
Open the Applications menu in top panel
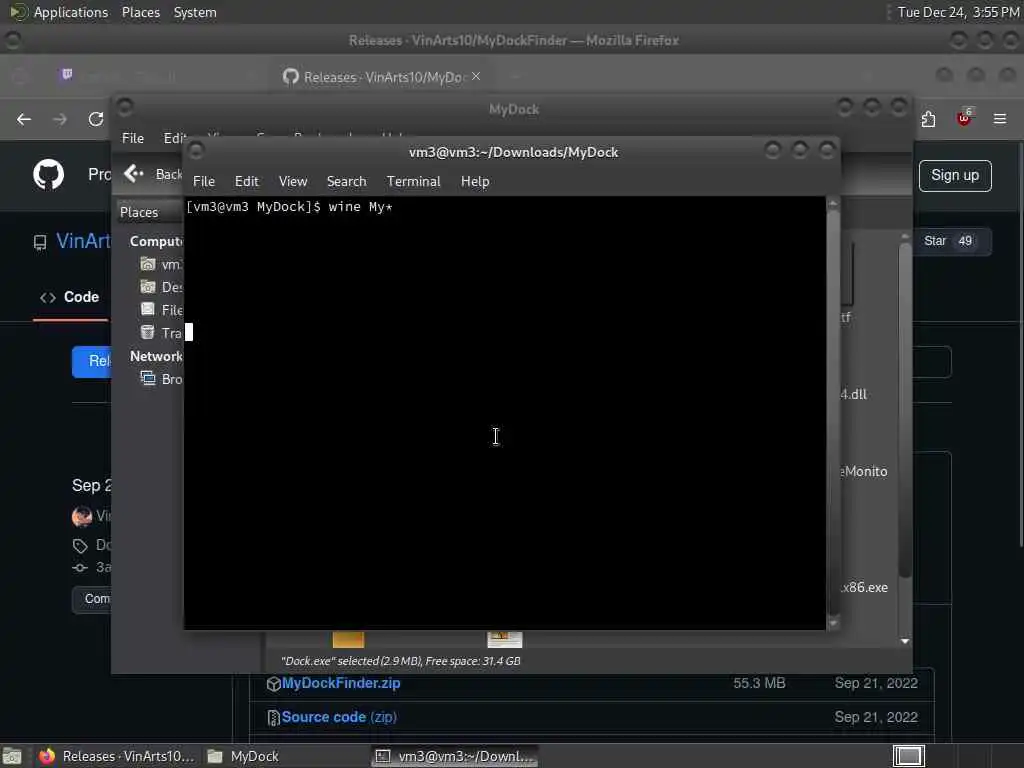coord(71,12)
